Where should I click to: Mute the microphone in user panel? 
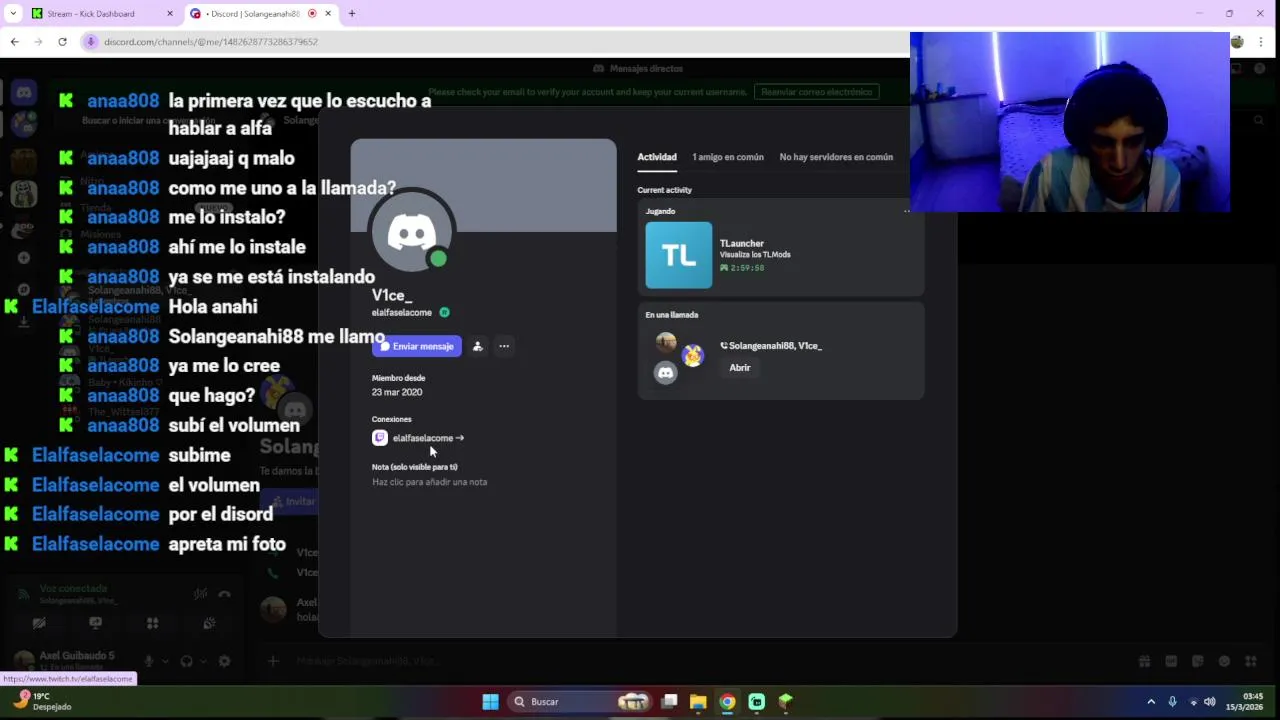[149, 661]
